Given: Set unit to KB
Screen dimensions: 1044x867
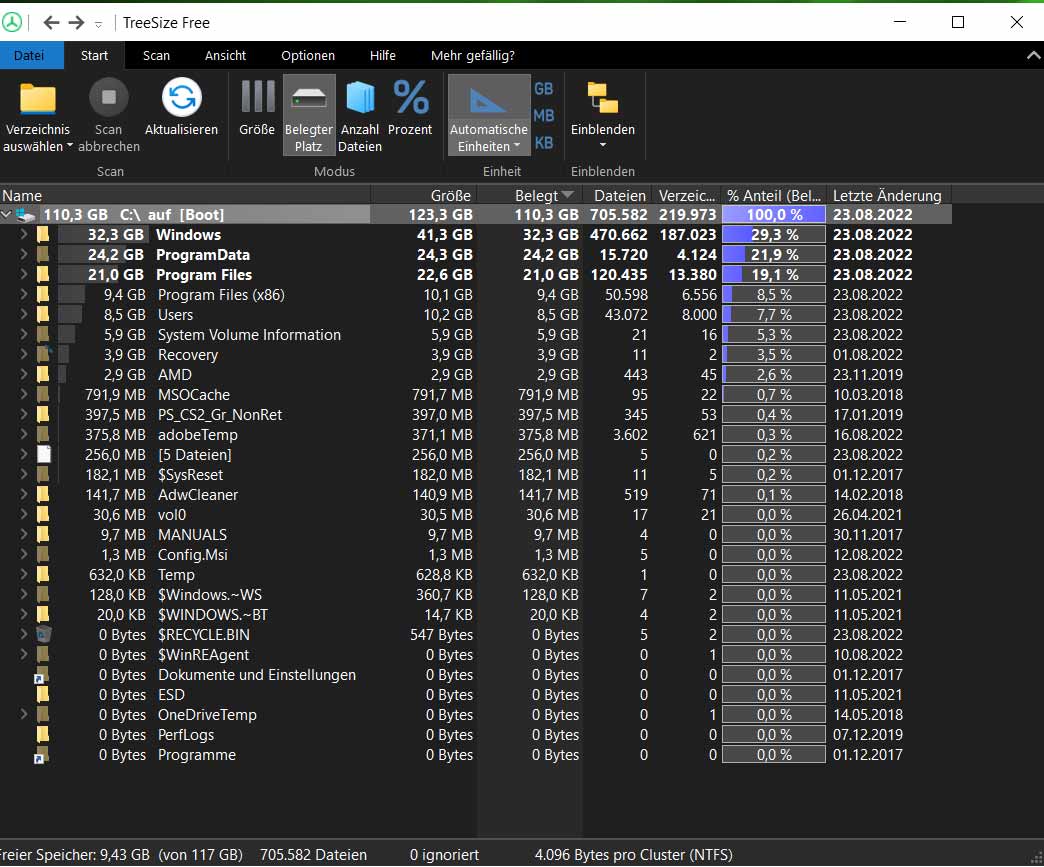Looking at the screenshot, I should pos(544,143).
